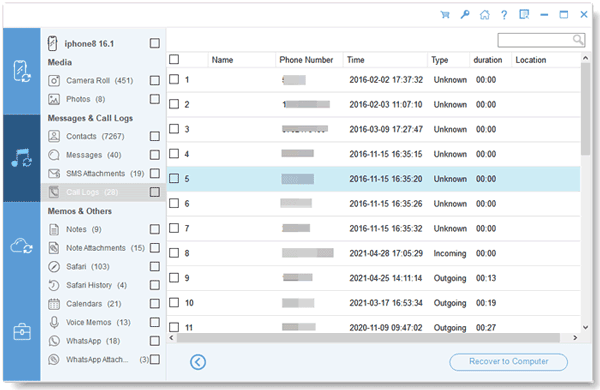Select the recover from iOS device sidebar icon
Screen dimensions: 600x390
coord(21,71)
